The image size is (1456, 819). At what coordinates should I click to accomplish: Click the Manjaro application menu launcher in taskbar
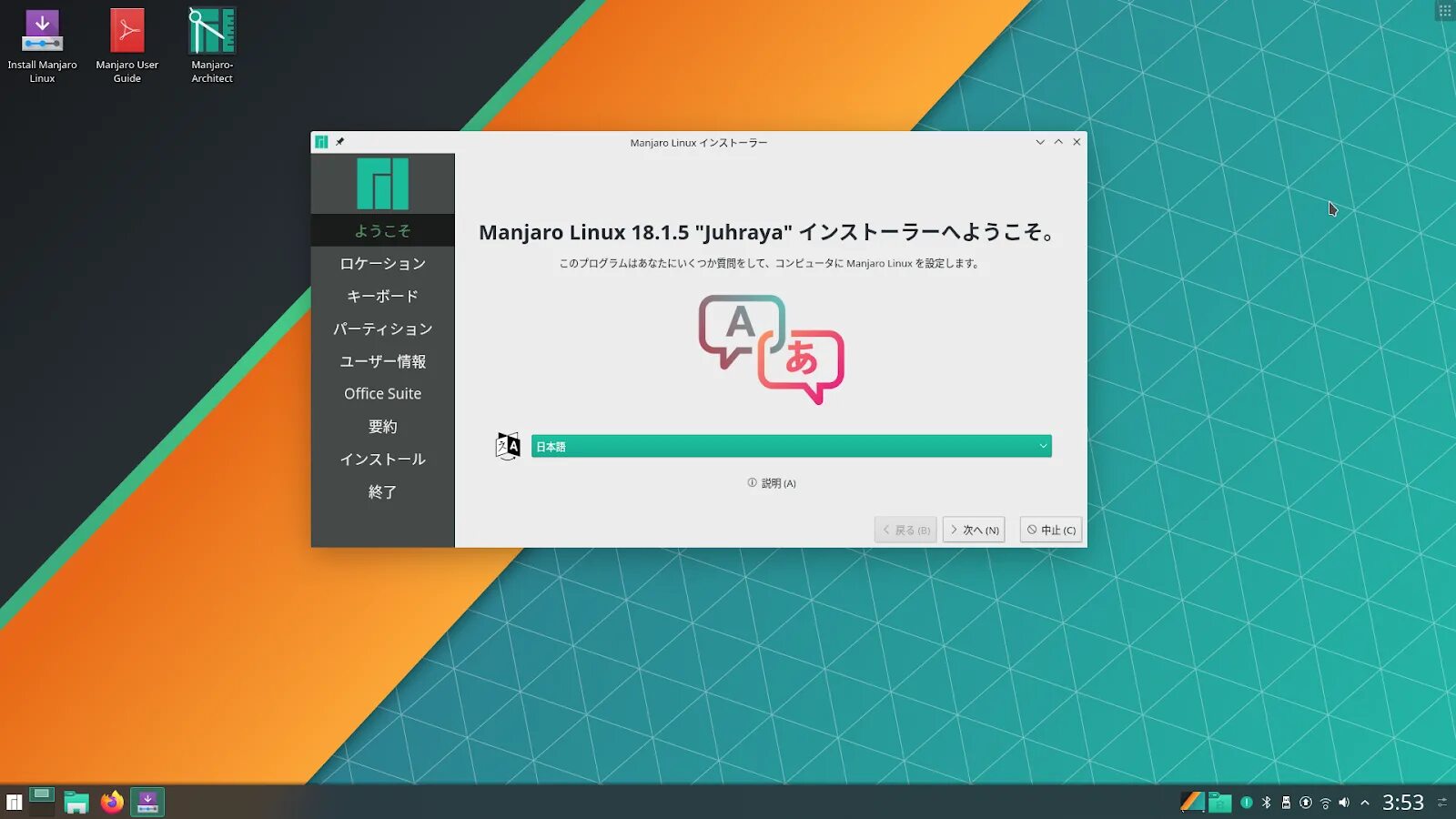point(14,802)
